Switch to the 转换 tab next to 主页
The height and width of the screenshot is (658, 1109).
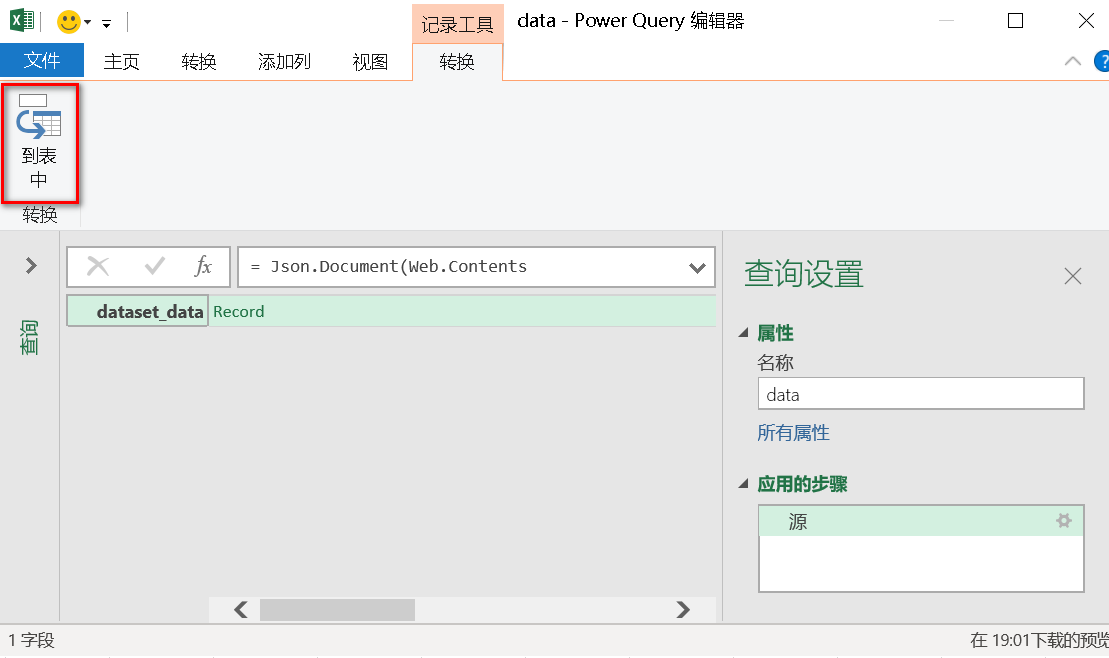pos(199,62)
